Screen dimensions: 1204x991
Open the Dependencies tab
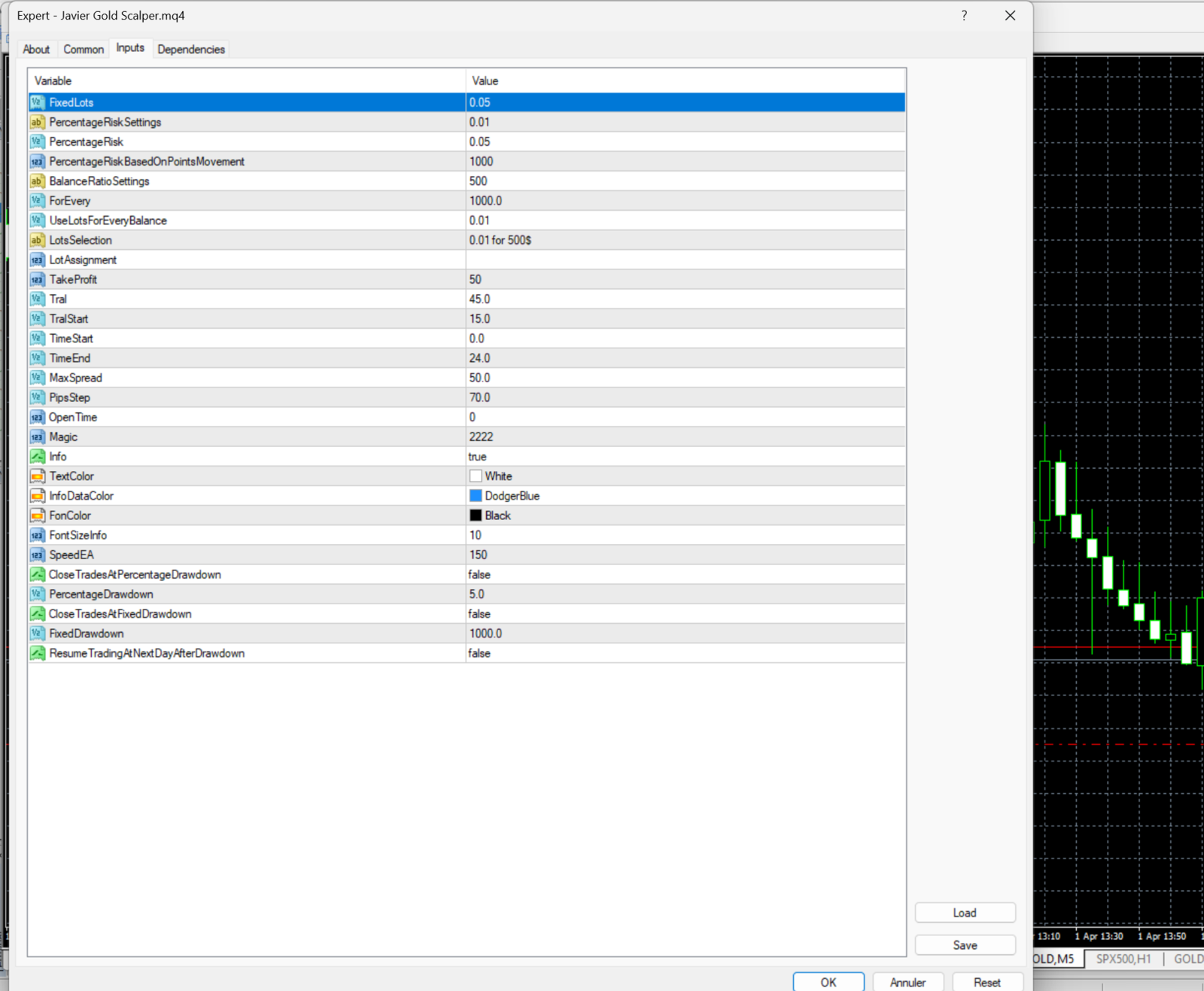click(191, 49)
